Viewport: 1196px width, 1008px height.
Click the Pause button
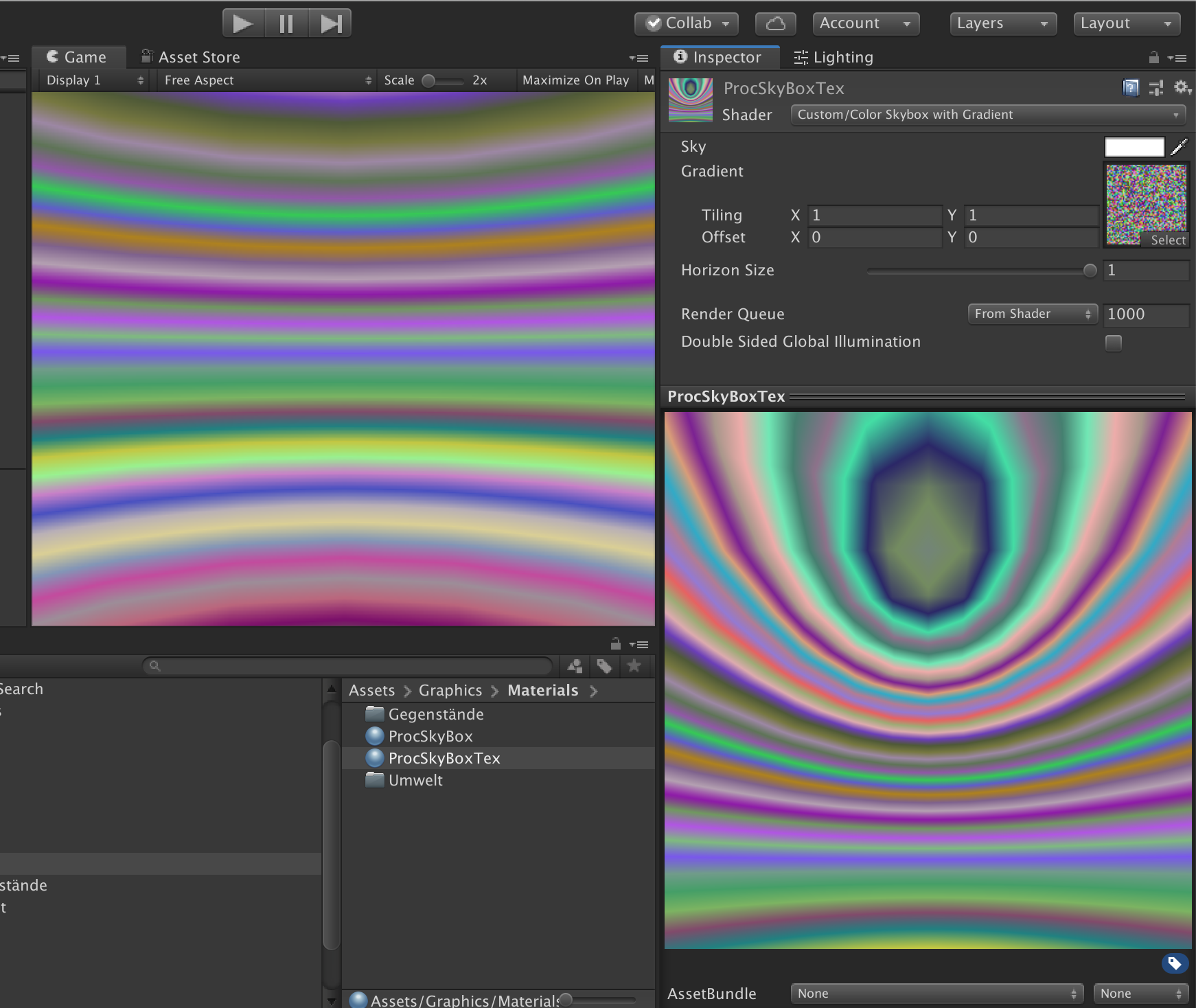click(286, 23)
